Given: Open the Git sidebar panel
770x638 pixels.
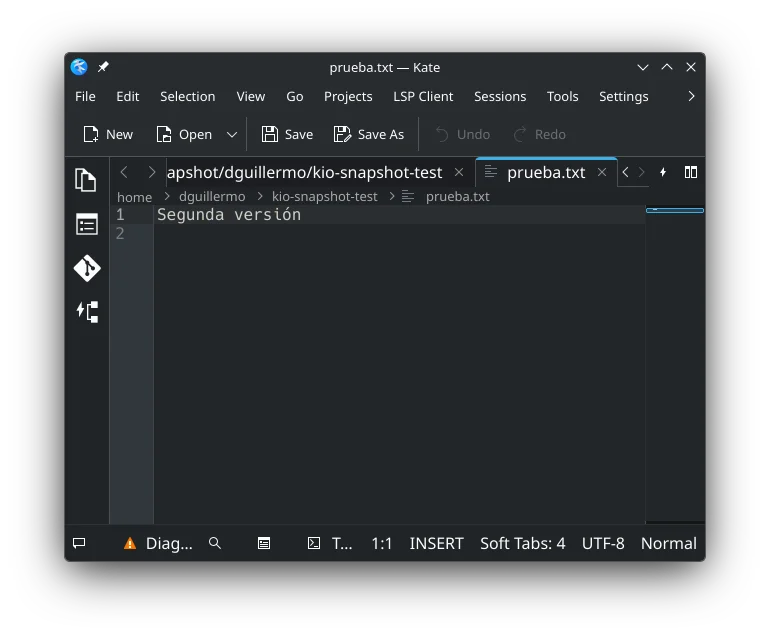Looking at the screenshot, I should (x=87, y=268).
